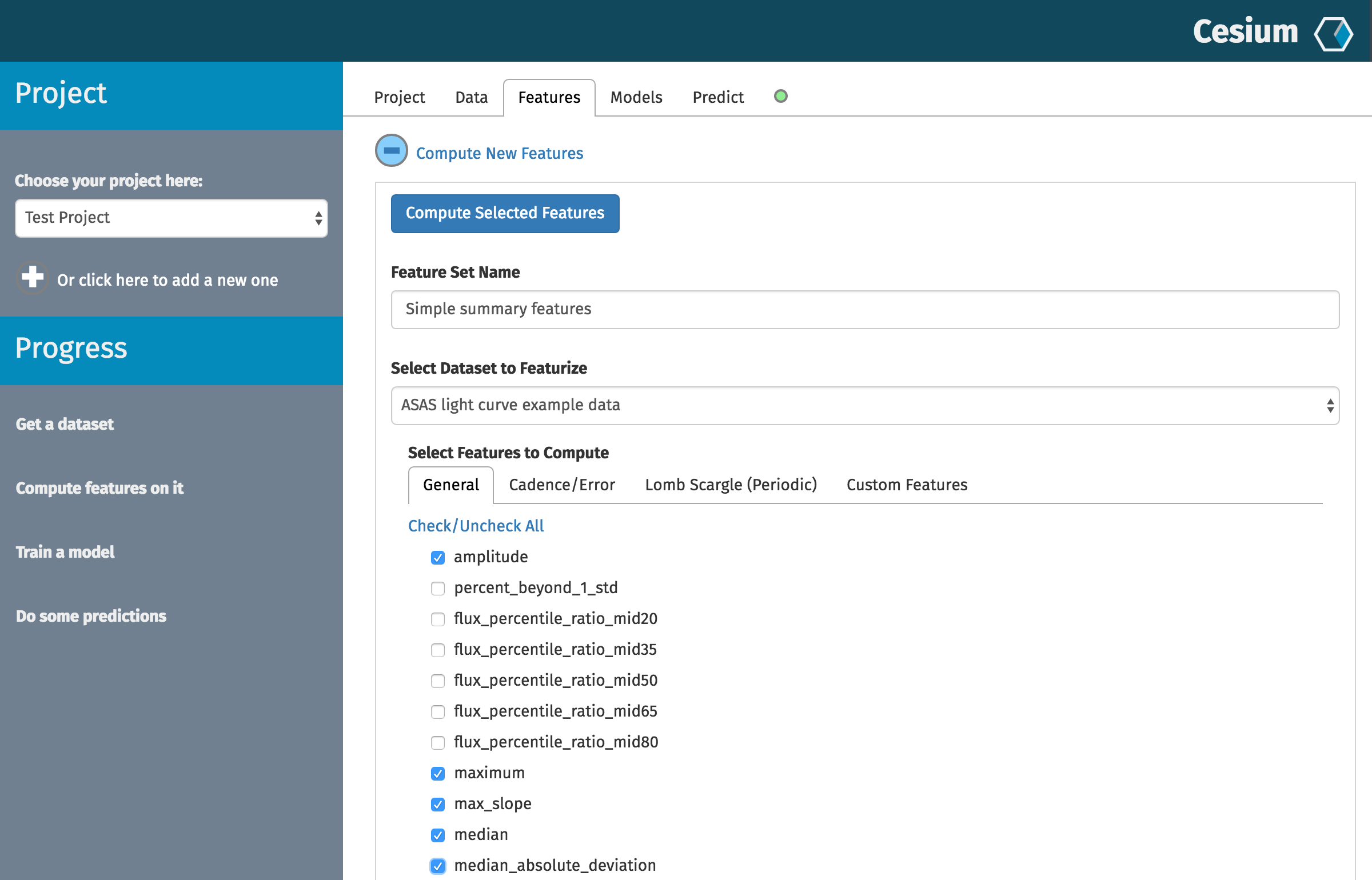The height and width of the screenshot is (880, 1372).
Task: Click the Feature Set Name text field
Action: [864, 309]
